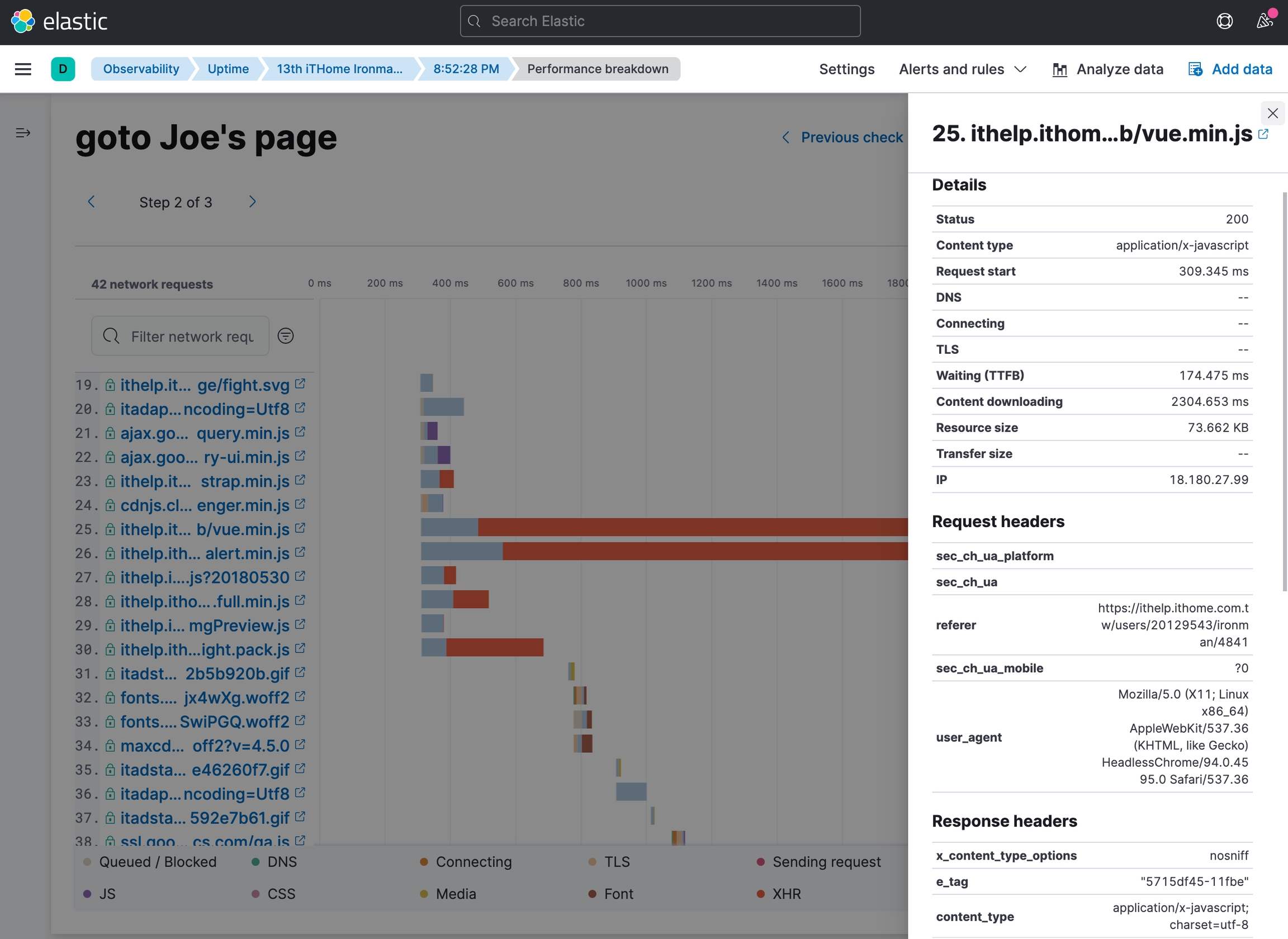The width and height of the screenshot is (1288, 939).
Task: Click the Performance breakdown breadcrumb
Action: coord(598,69)
